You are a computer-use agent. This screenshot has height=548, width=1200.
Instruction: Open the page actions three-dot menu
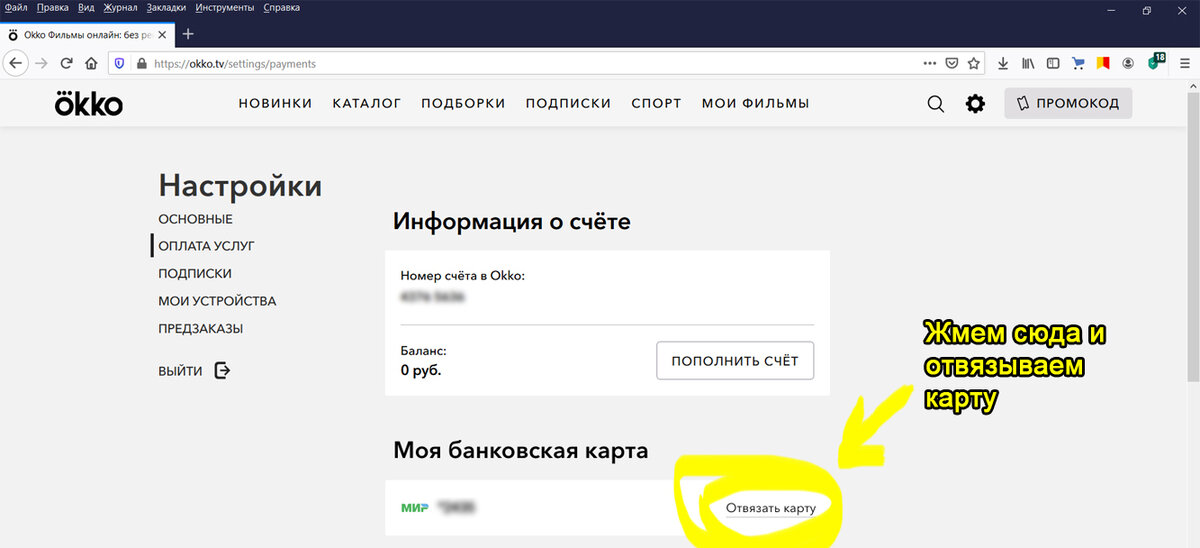931,63
